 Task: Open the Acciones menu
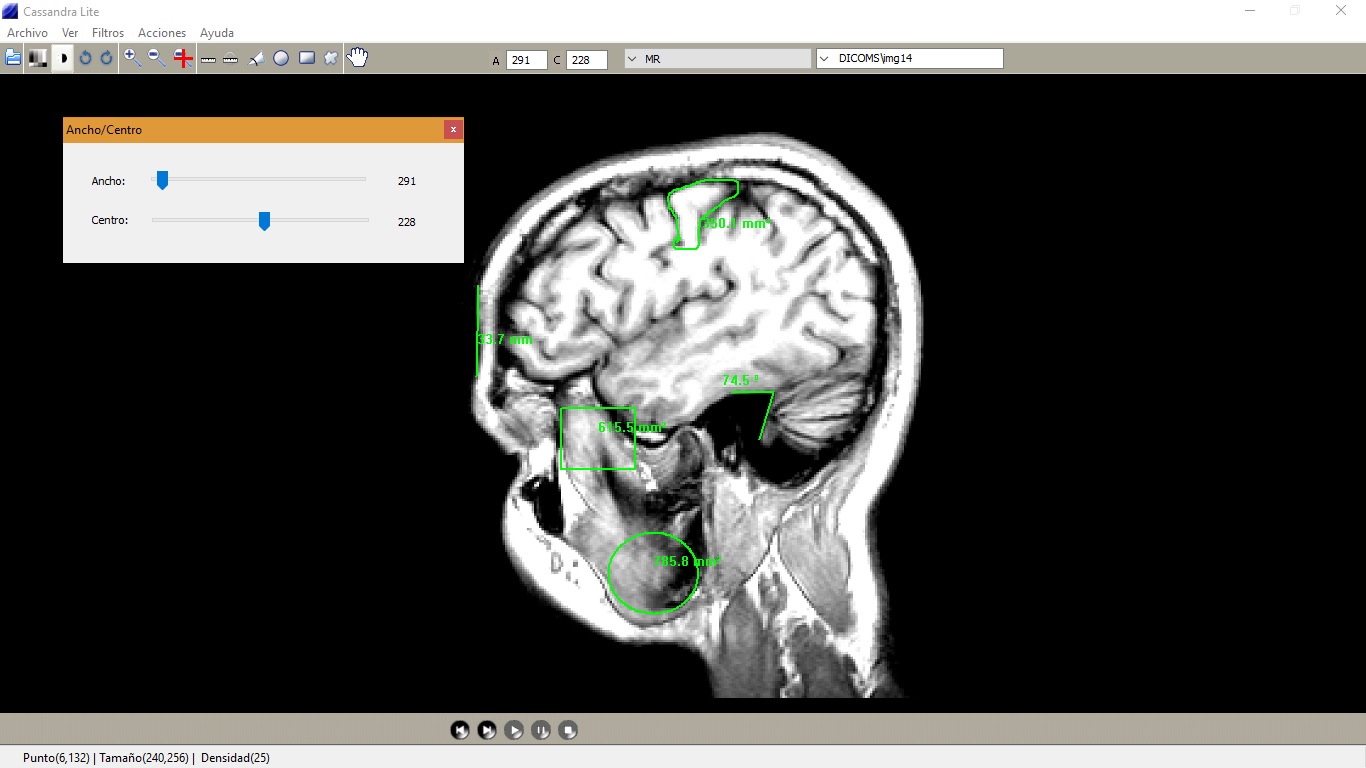point(162,33)
